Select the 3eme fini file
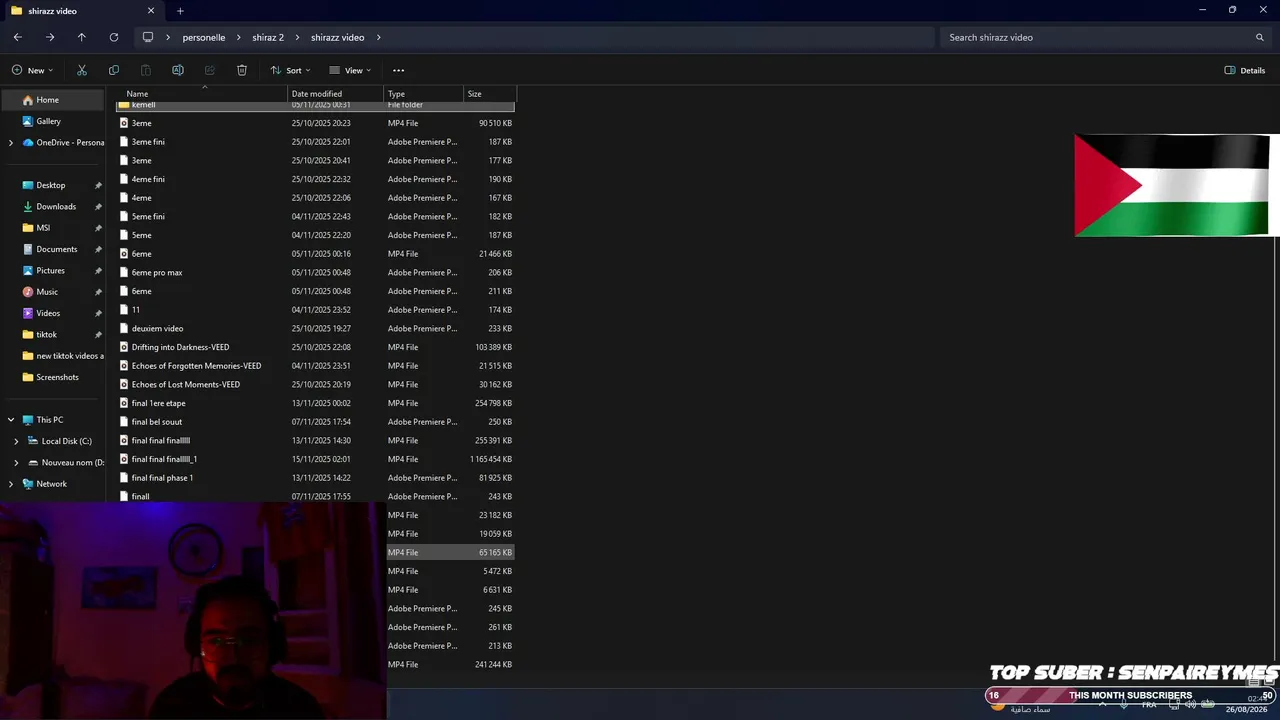This screenshot has width=1280, height=720. (316, 142)
